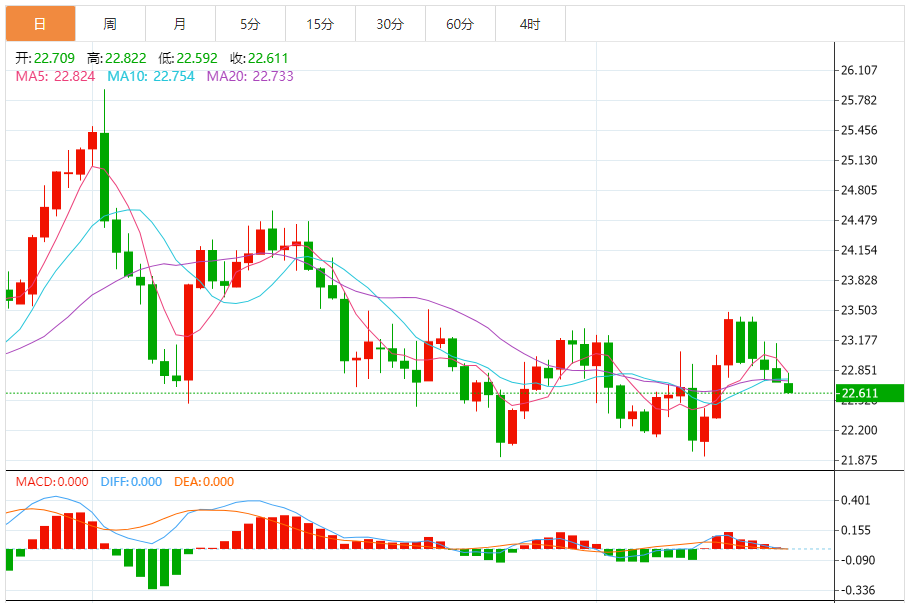Switch to the 4时 four-hour tab
The width and height of the screenshot is (910, 603).
pos(530,24)
